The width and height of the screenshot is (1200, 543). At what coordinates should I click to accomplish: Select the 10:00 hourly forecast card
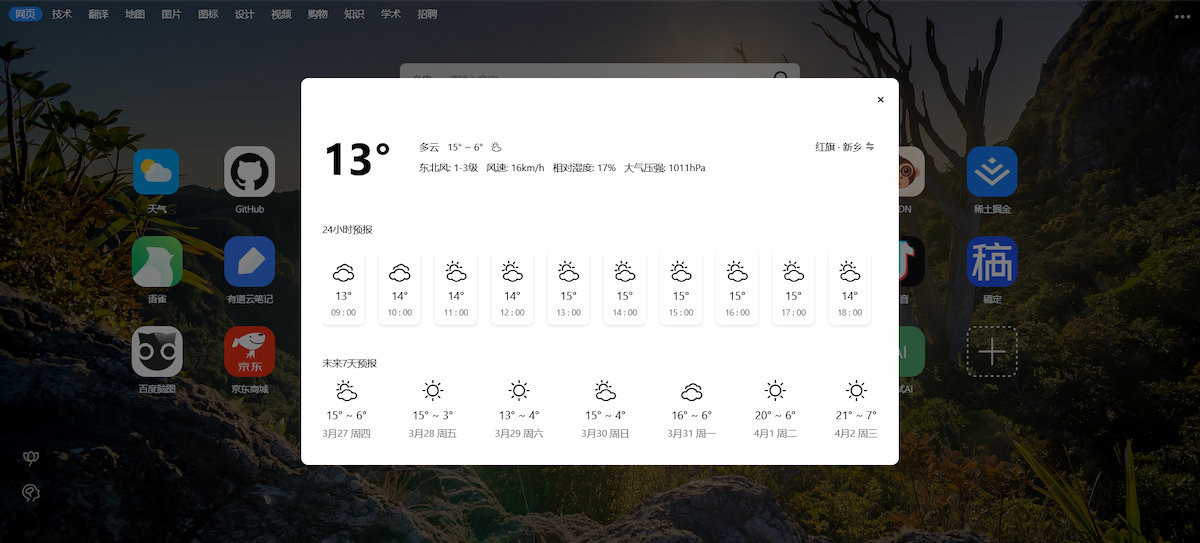coord(400,288)
